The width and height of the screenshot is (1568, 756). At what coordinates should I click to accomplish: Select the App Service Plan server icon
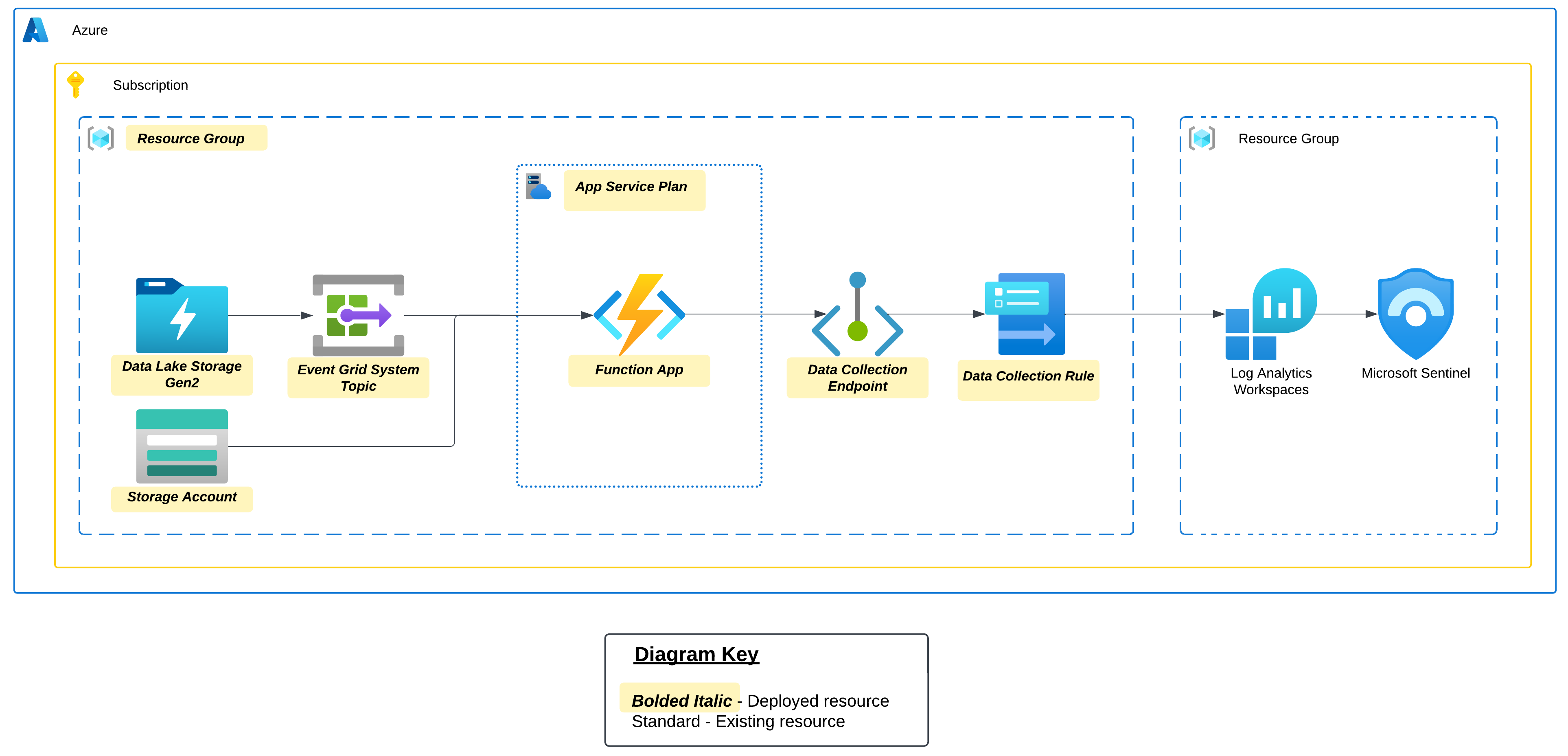[x=538, y=187]
